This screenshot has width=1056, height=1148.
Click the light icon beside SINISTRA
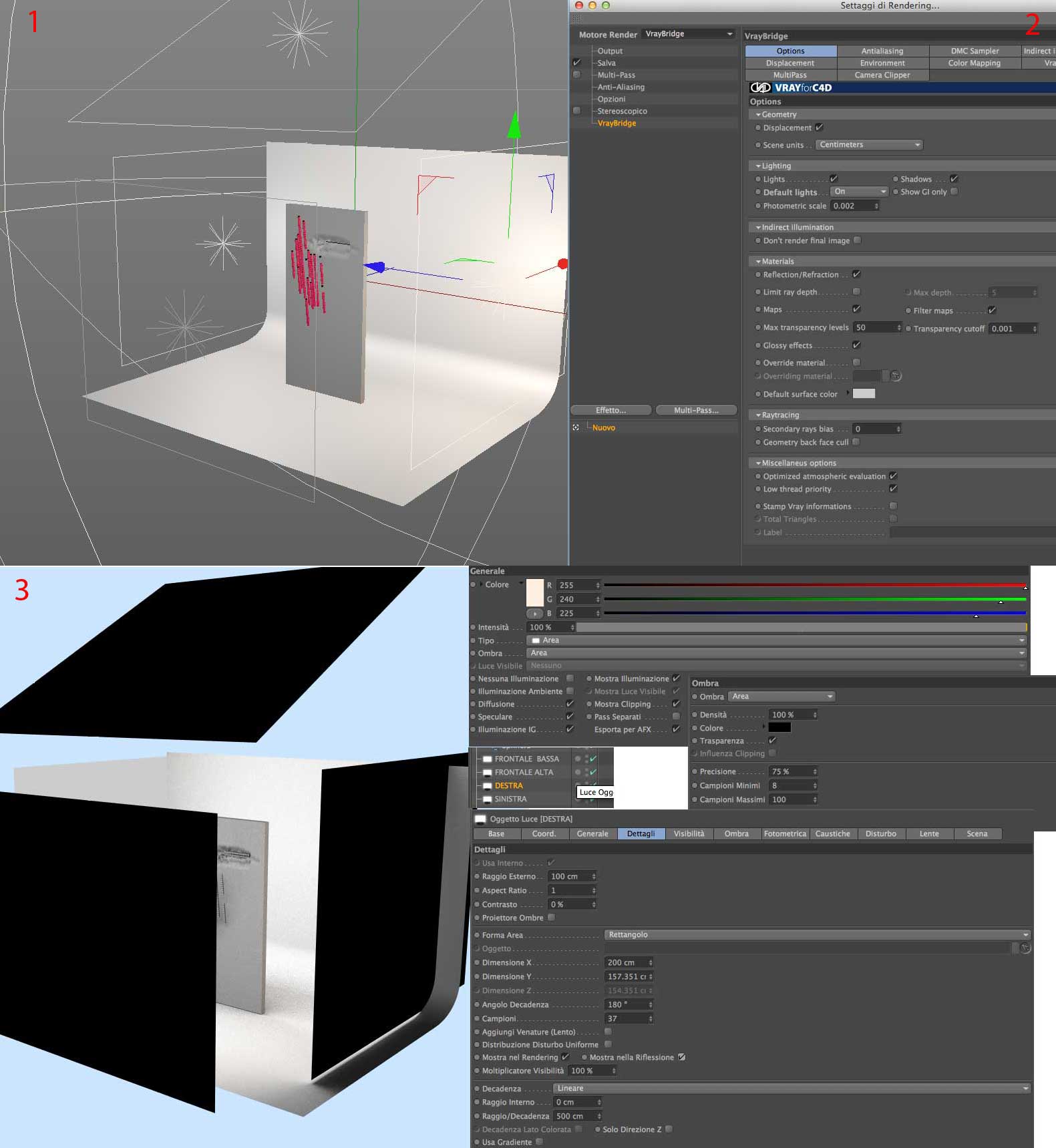tap(488, 799)
